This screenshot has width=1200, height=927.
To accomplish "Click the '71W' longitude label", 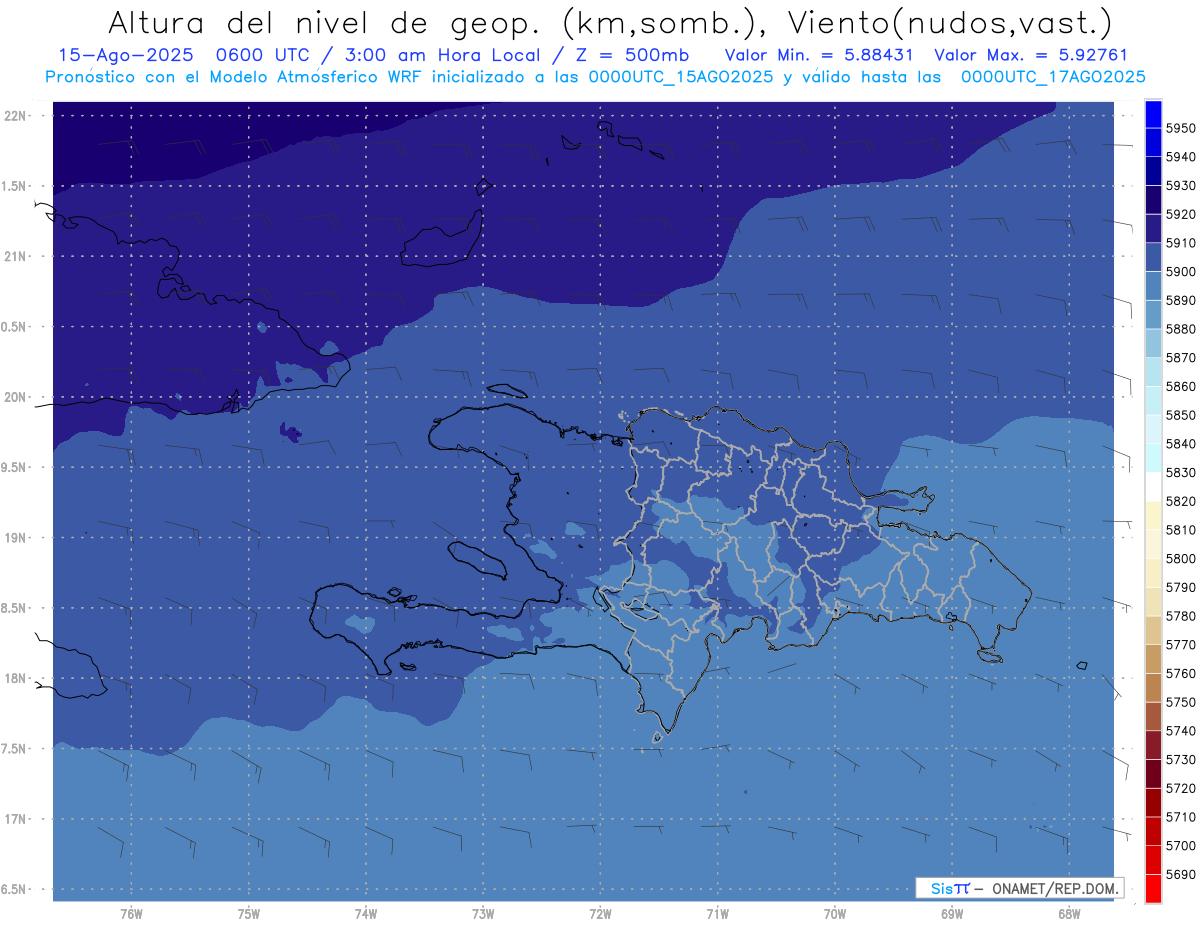I will point(717,914).
